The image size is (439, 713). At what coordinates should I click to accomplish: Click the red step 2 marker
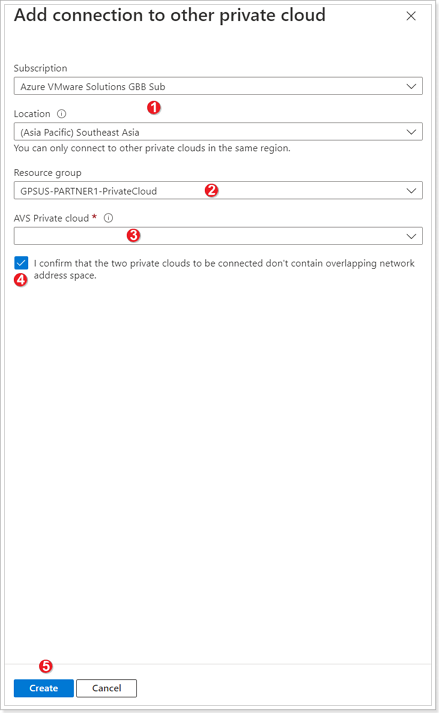pos(211,190)
